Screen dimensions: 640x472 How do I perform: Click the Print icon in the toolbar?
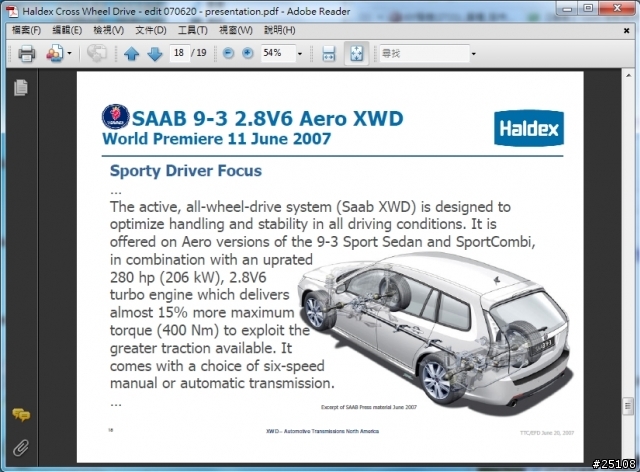point(27,53)
